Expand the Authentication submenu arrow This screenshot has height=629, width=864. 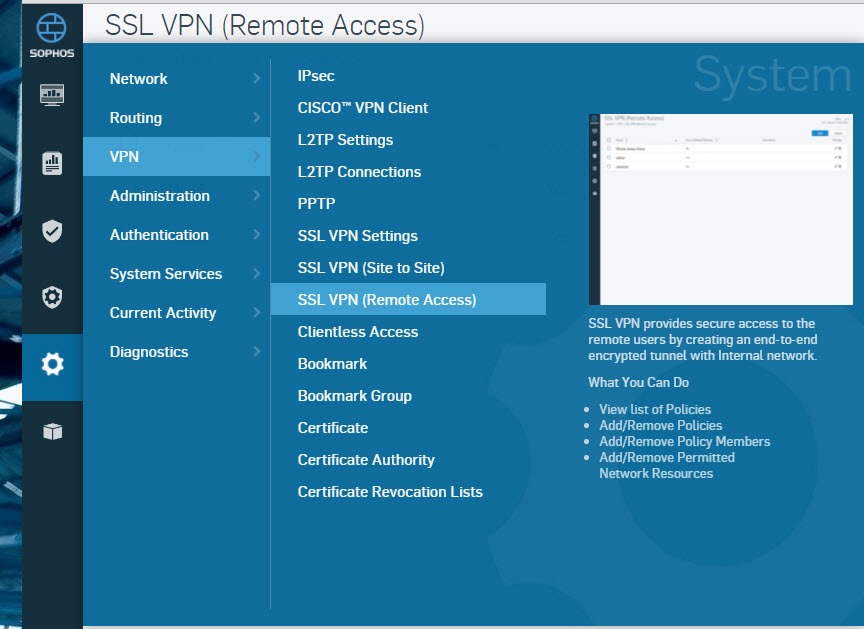point(257,235)
